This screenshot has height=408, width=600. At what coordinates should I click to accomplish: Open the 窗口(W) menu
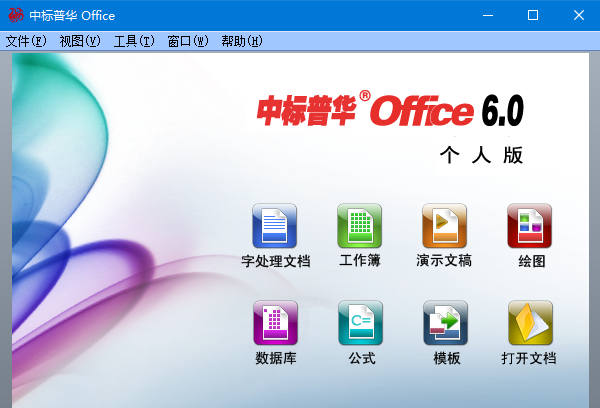(x=188, y=41)
